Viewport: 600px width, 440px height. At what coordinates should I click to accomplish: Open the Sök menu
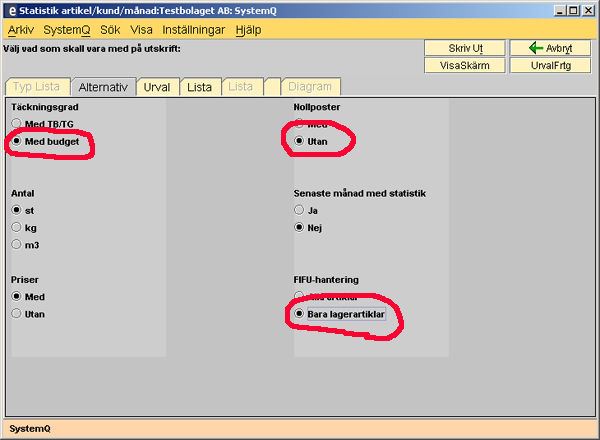pos(110,30)
